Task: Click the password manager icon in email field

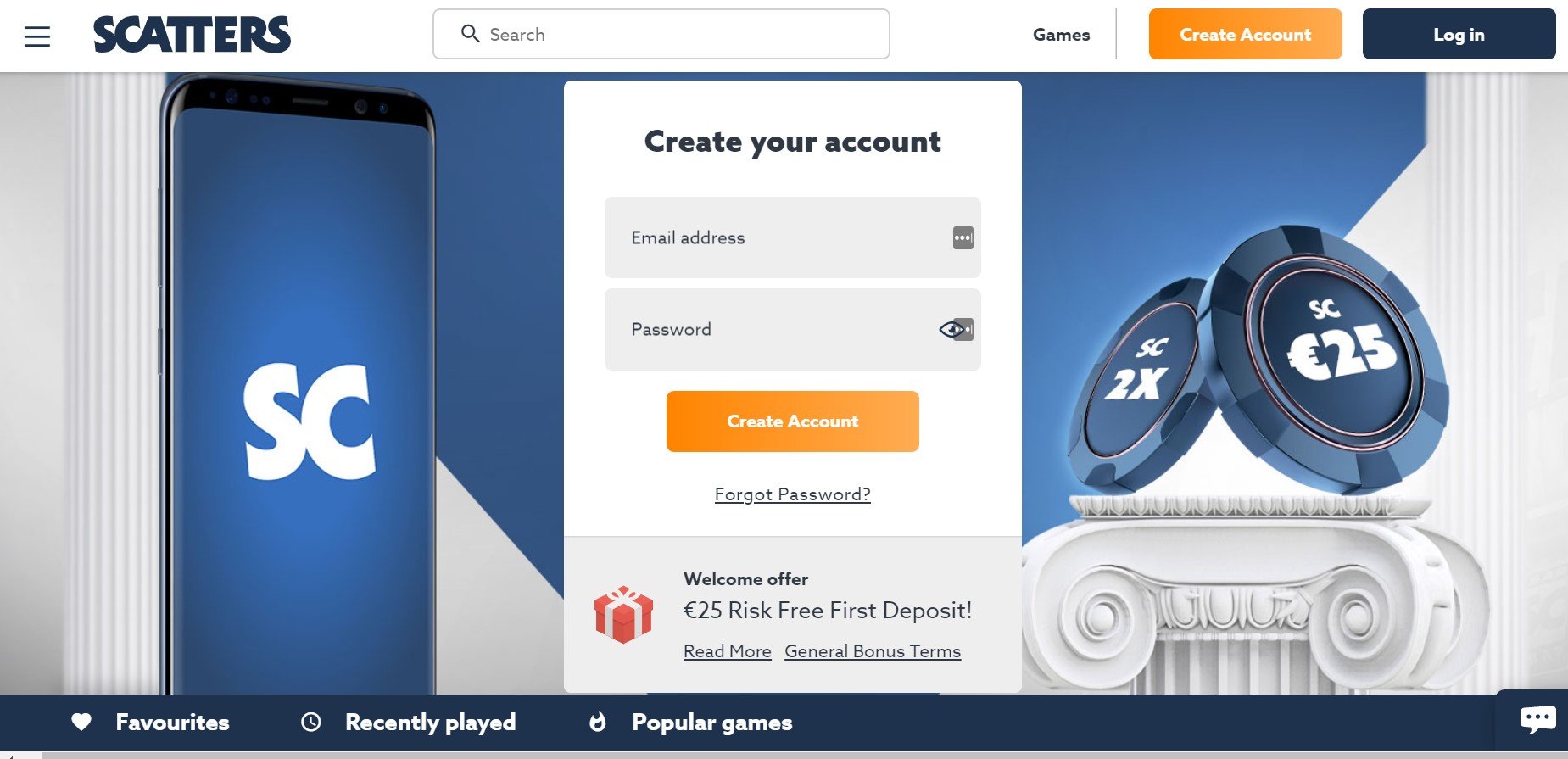Action: tap(963, 237)
